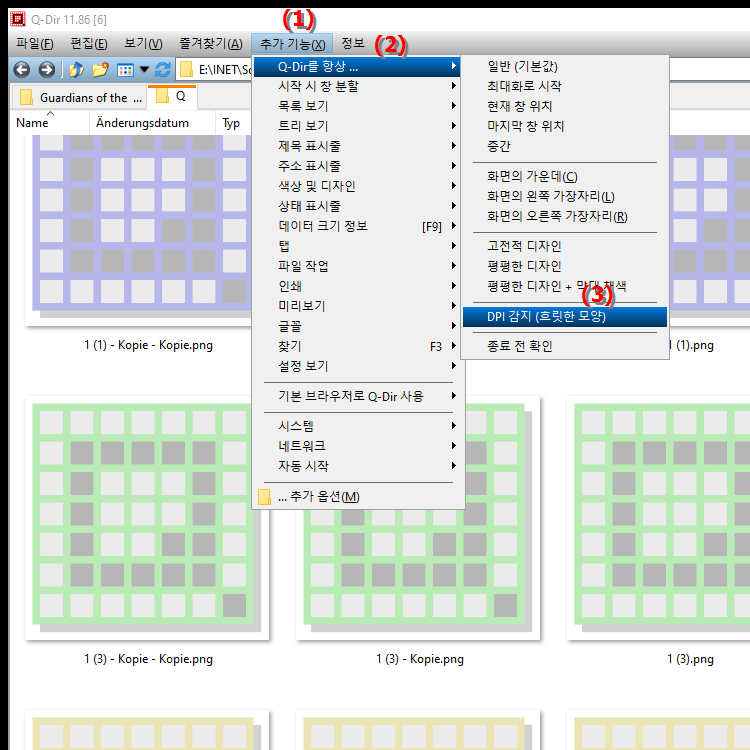Image resolution: width=750 pixels, height=750 pixels.
Task: Expand the 제목 표시줄 submenu
Action: (357, 146)
